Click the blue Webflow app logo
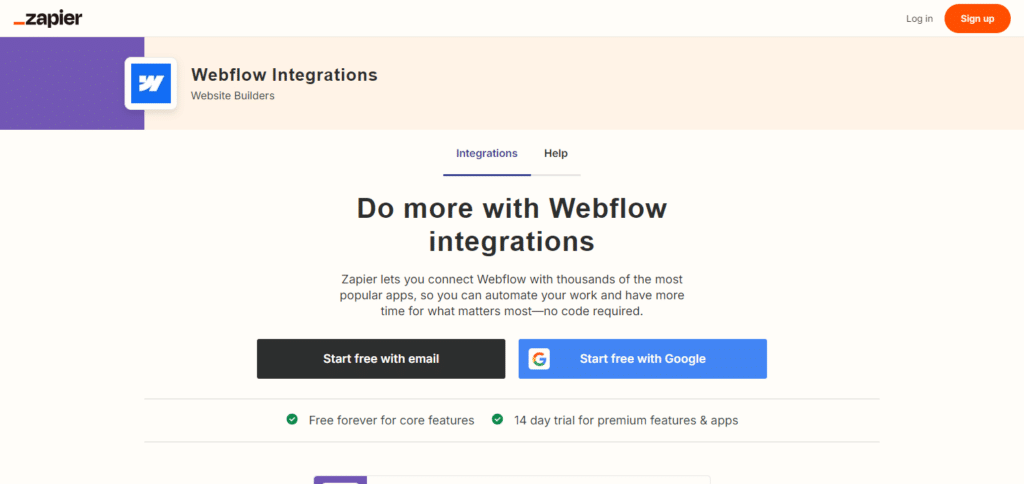 click(x=151, y=83)
